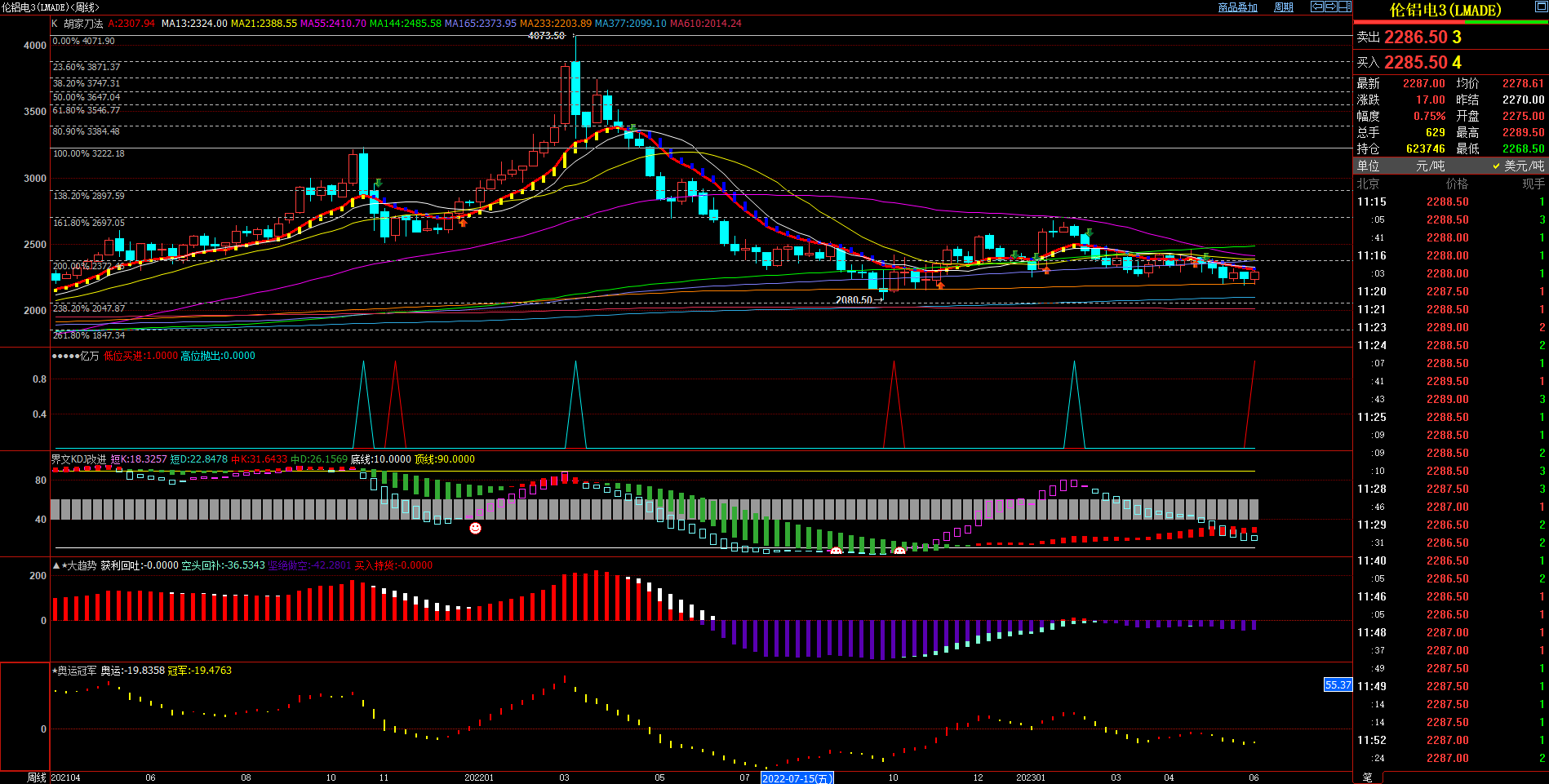This screenshot has width=1549, height=784.
Task: Maximize the quote panel with the square icon
Action: (1542, 7)
